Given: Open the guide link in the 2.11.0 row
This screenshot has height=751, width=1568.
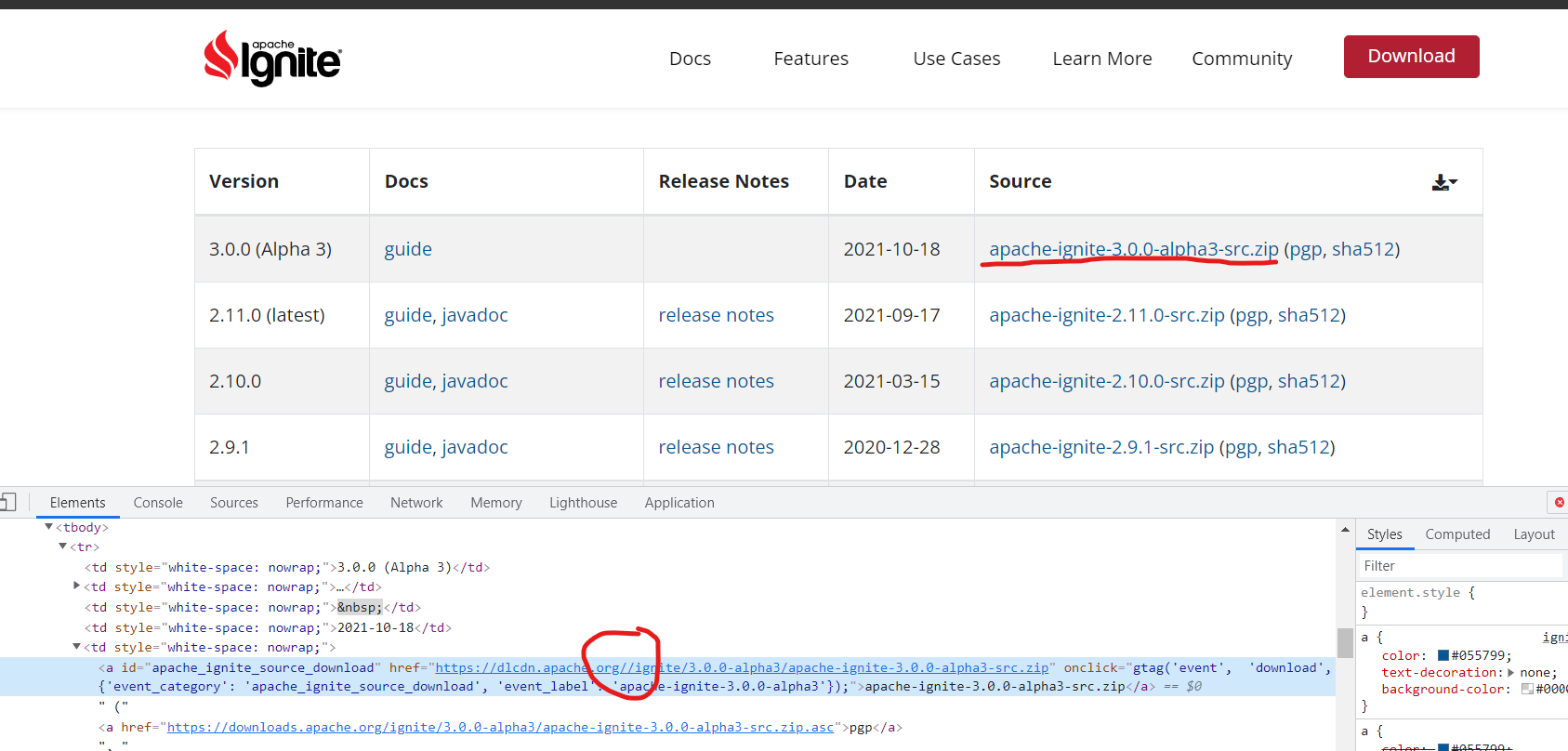Looking at the screenshot, I should [408, 315].
